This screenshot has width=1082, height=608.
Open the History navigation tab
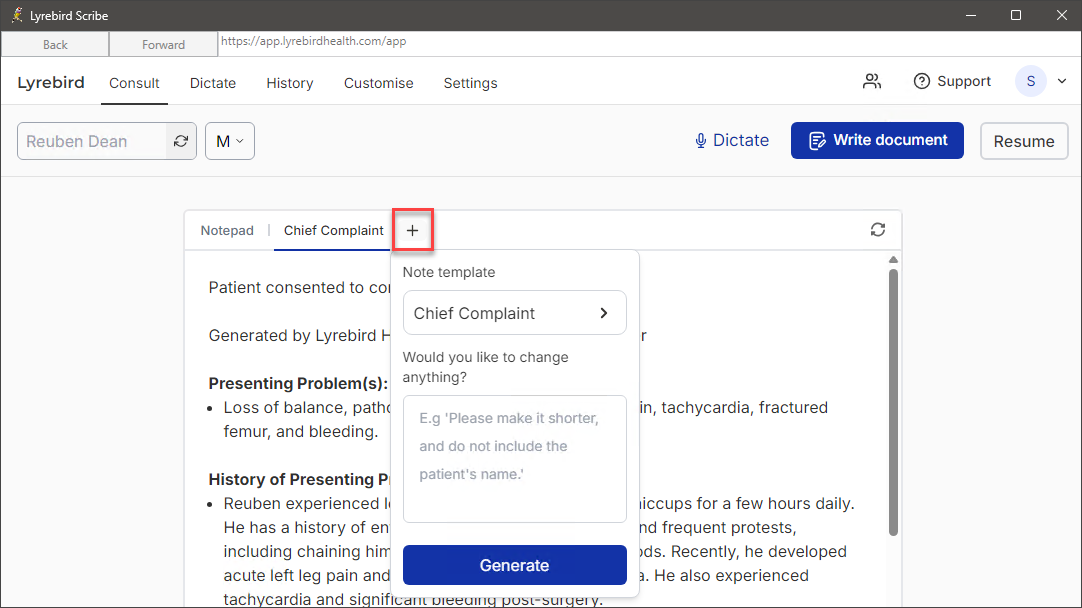click(x=290, y=83)
